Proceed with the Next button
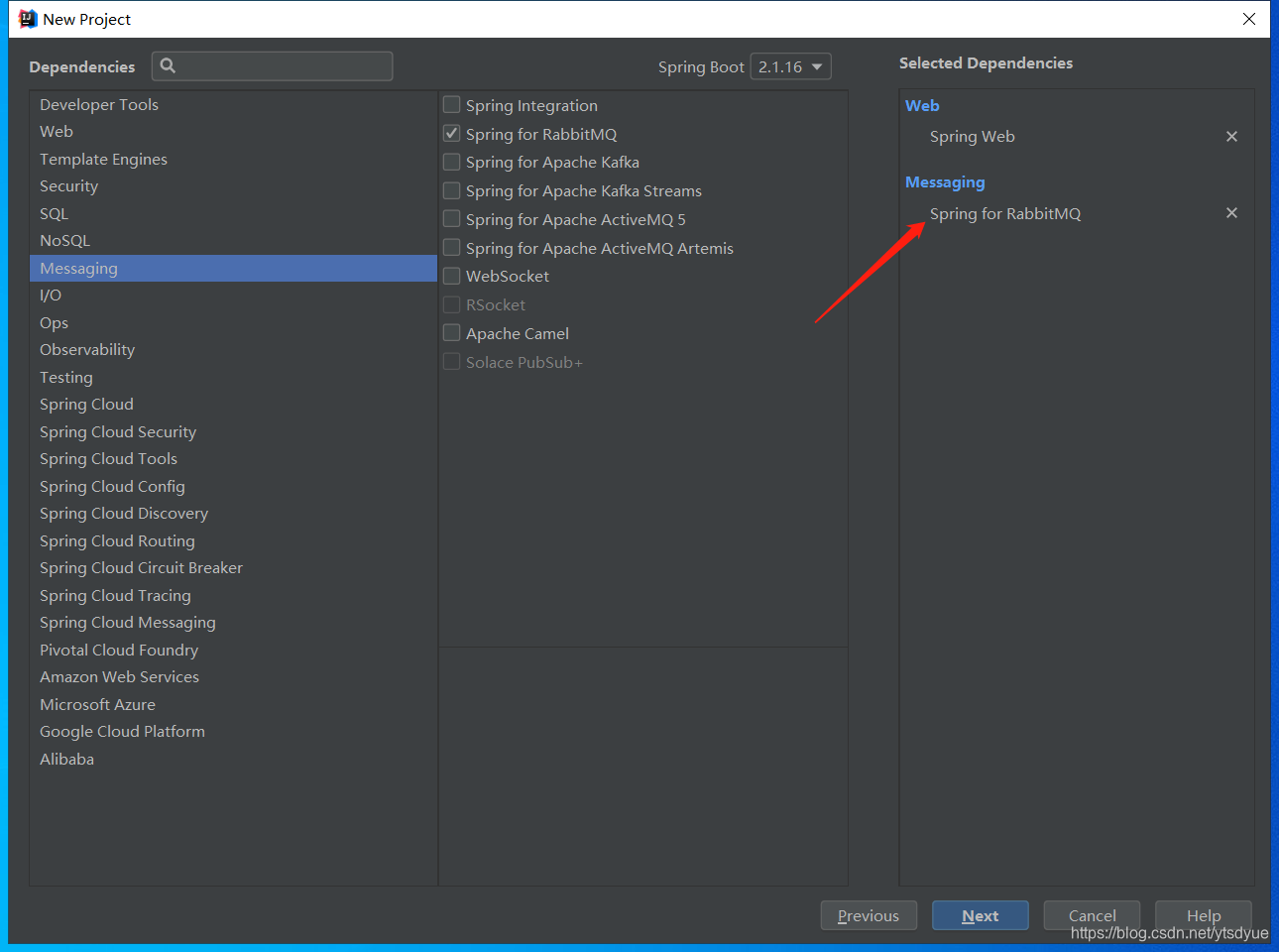The width and height of the screenshot is (1279, 952). (981, 915)
